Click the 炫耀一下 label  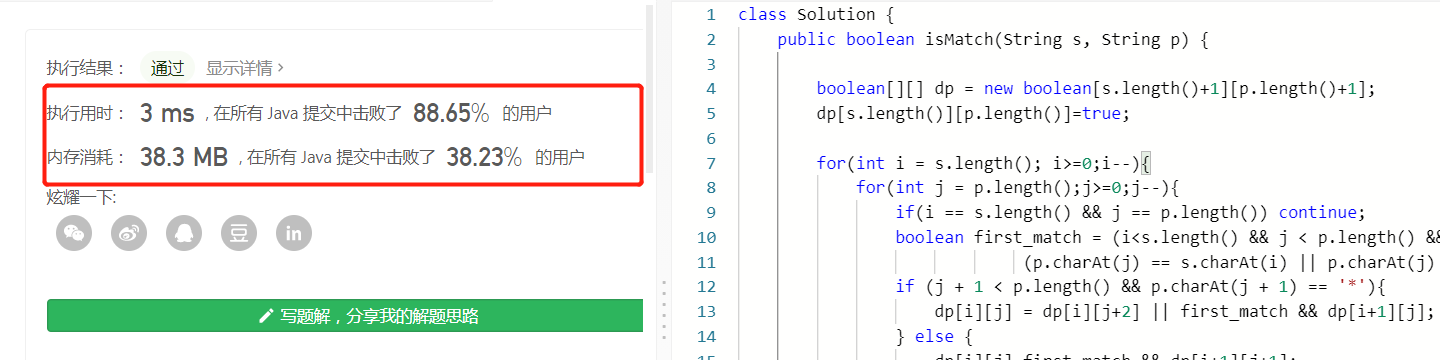[81, 197]
